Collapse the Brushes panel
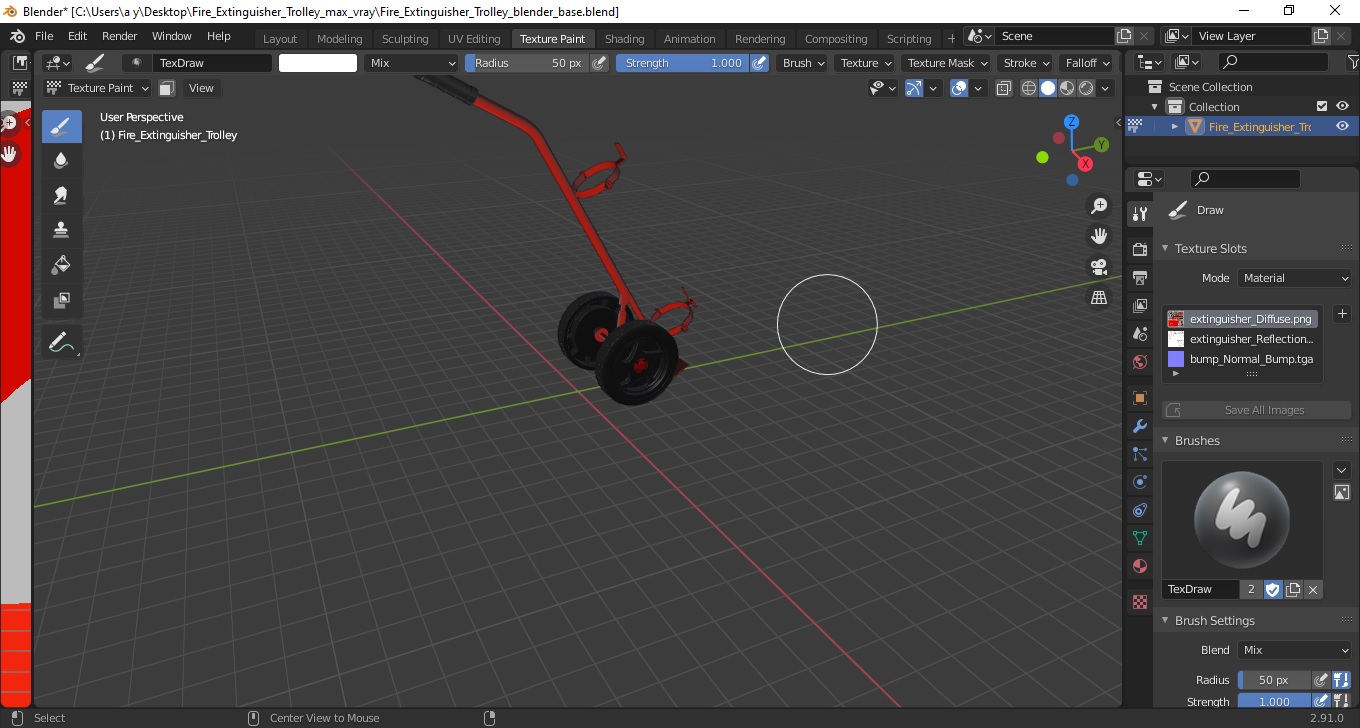 tap(1165, 440)
